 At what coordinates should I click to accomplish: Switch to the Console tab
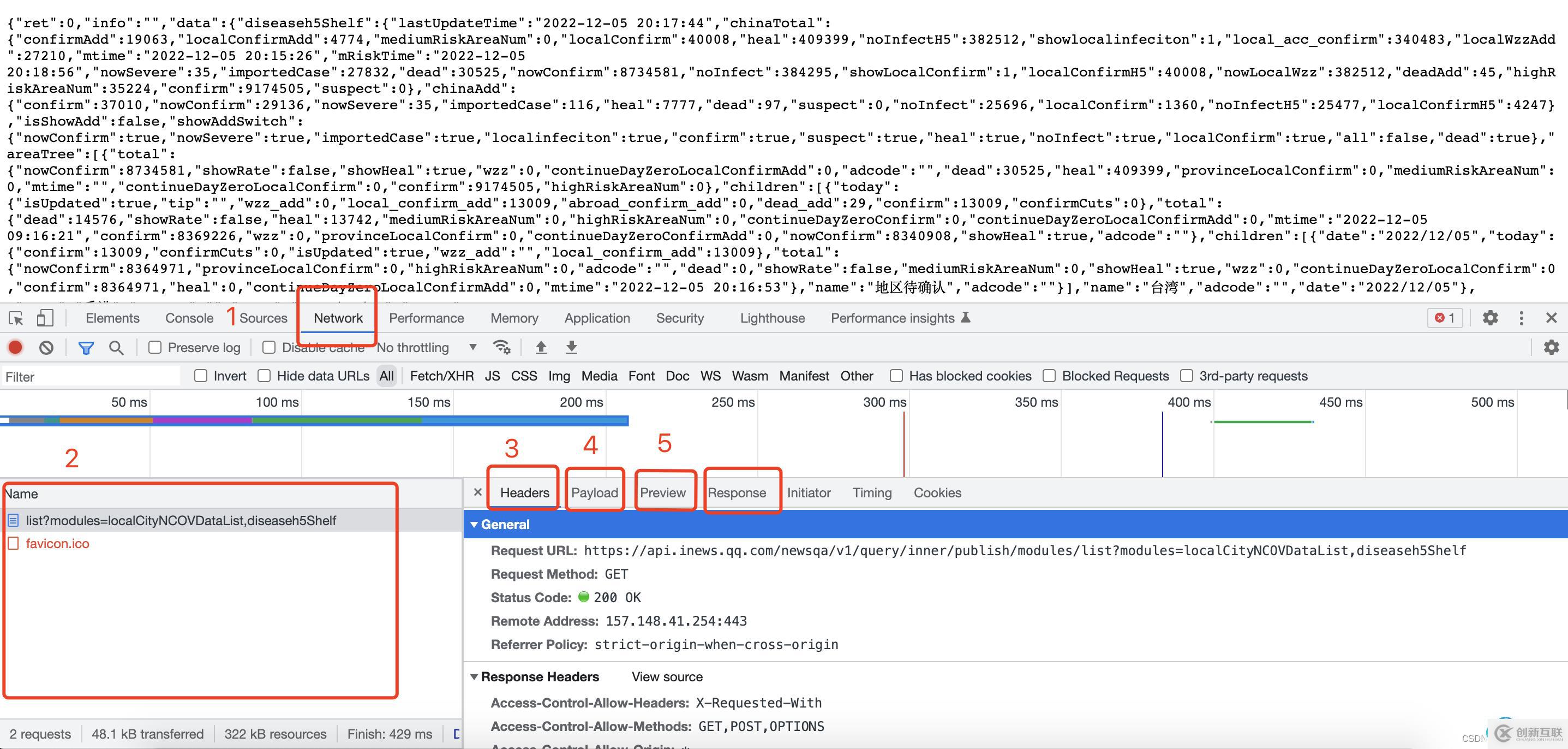[x=189, y=318]
